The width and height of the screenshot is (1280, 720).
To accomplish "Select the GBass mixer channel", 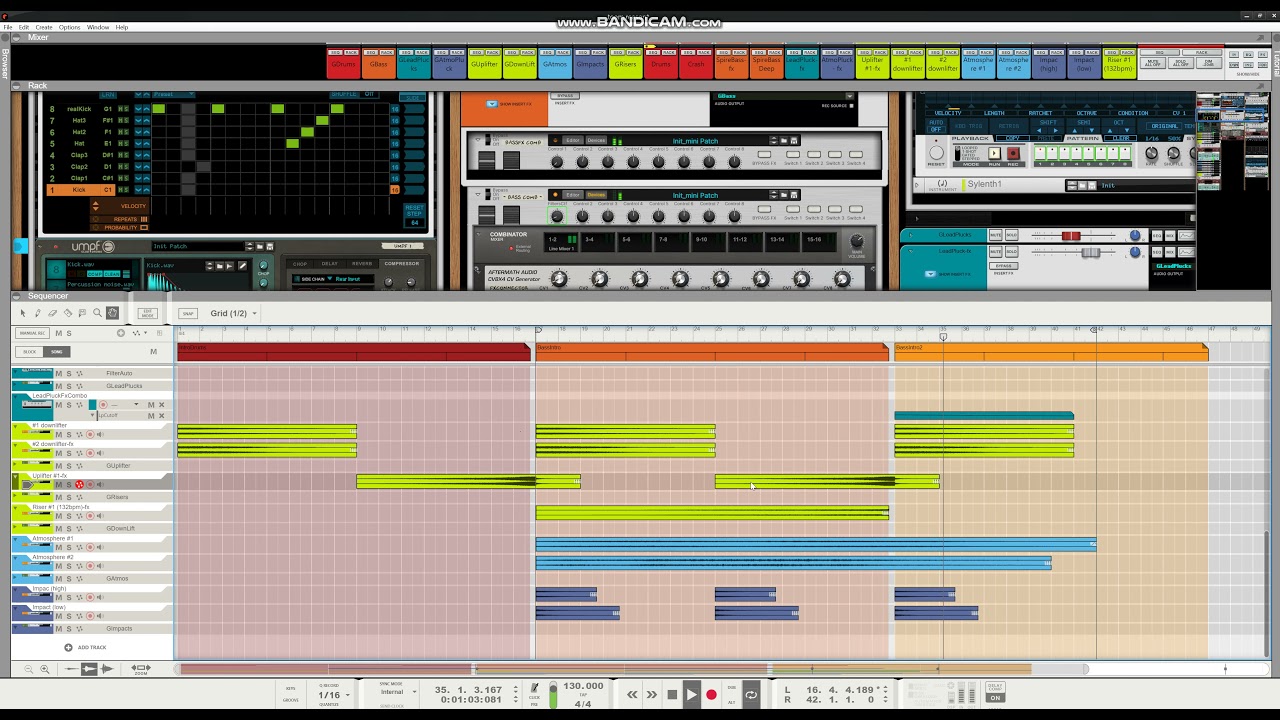I will click(x=379, y=65).
